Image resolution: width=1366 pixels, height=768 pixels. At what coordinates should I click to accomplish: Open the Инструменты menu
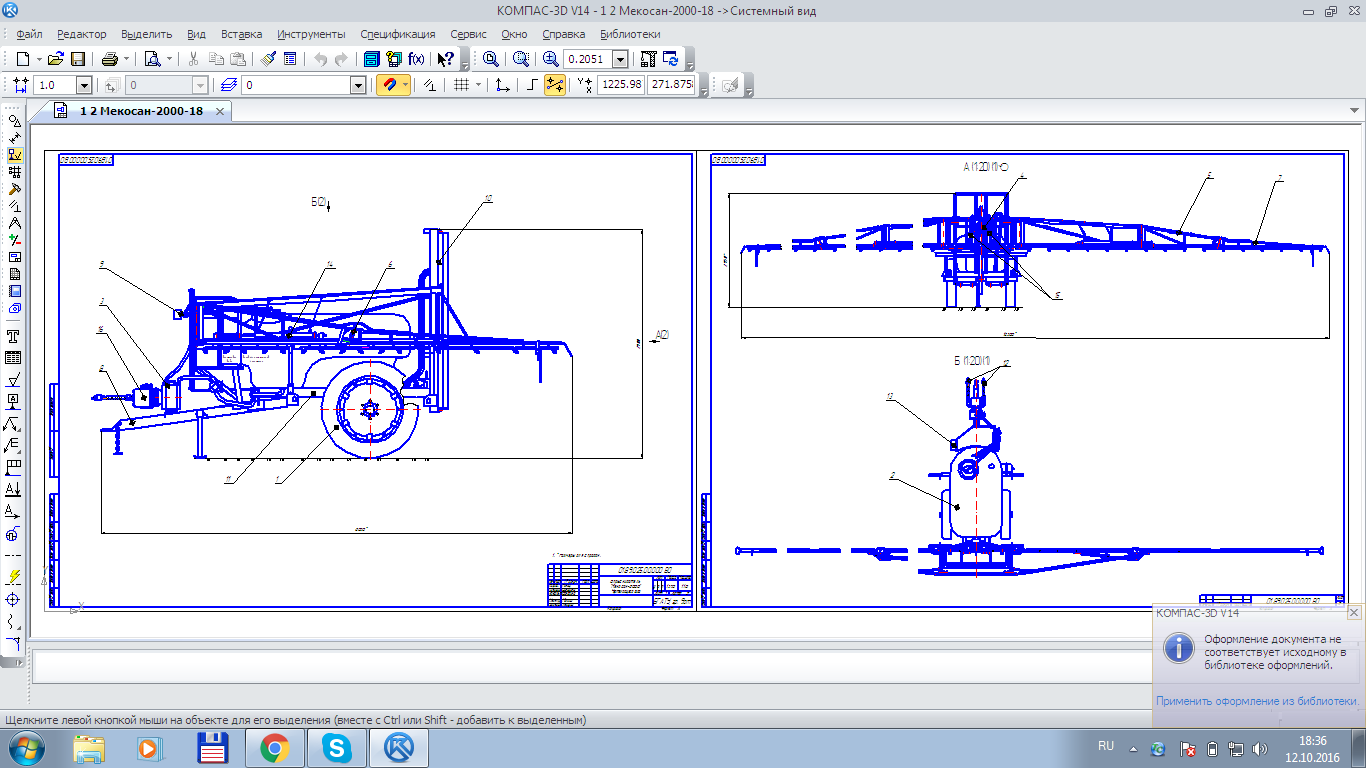[x=311, y=34]
